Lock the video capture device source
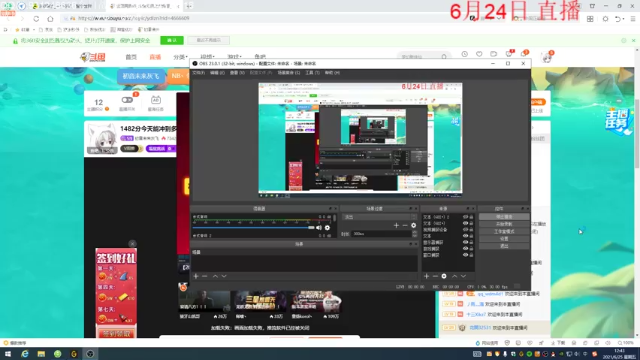This screenshot has height=360, width=640. pyautogui.click(x=471, y=230)
